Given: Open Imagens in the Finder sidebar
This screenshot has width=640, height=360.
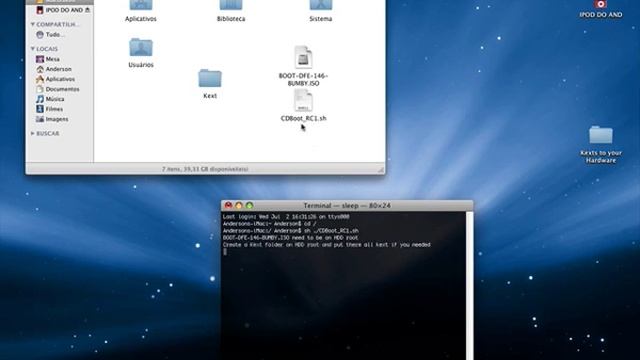Looking at the screenshot, I should click(52, 119).
